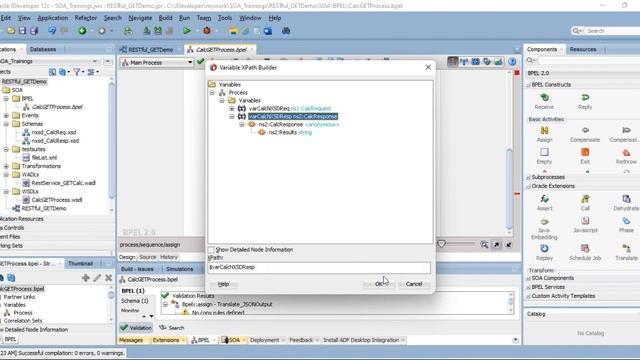
Task: Open the Window menu
Action: pyautogui.click(x=250, y=18)
